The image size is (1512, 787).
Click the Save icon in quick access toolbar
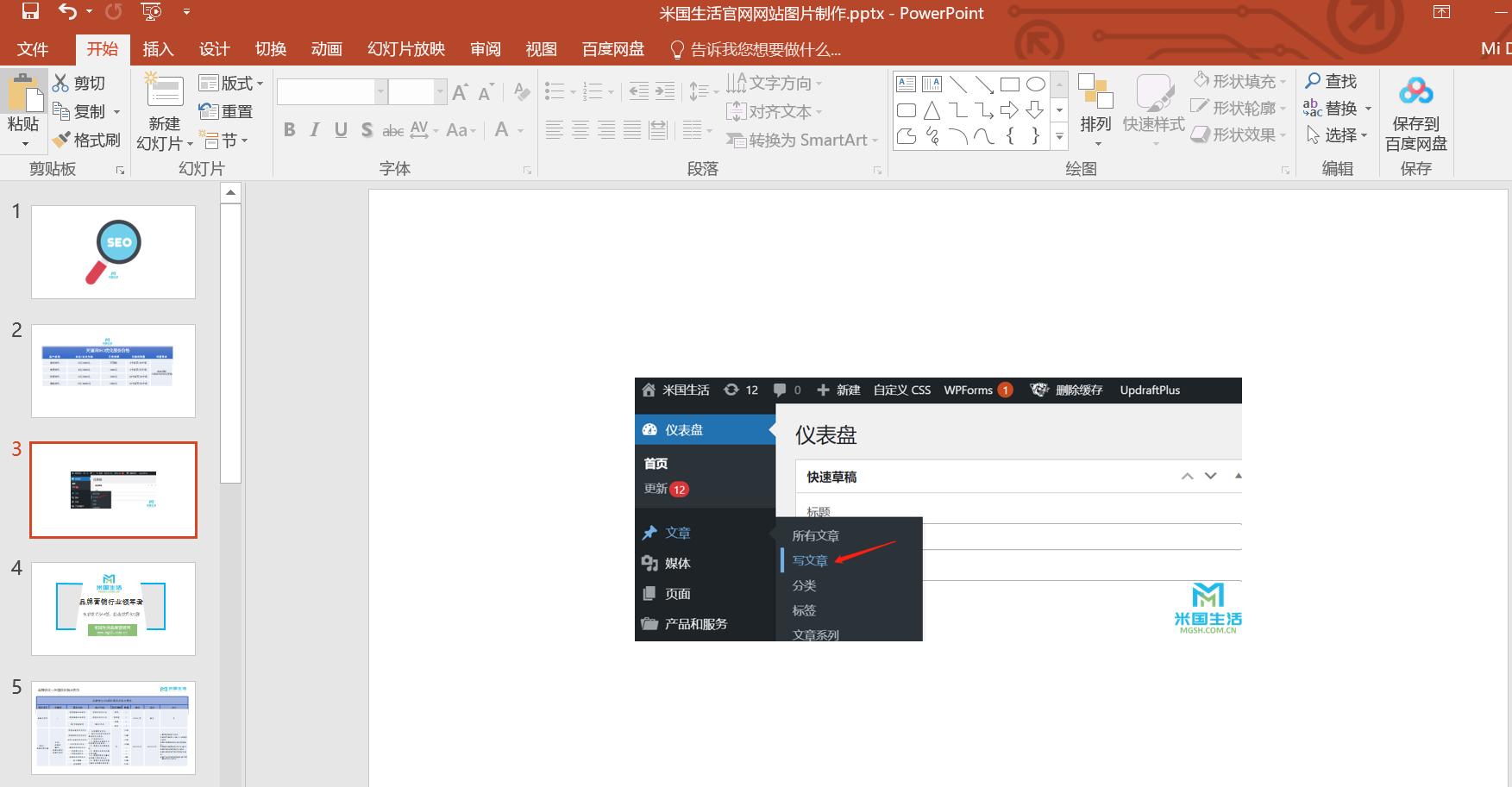(x=30, y=11)
